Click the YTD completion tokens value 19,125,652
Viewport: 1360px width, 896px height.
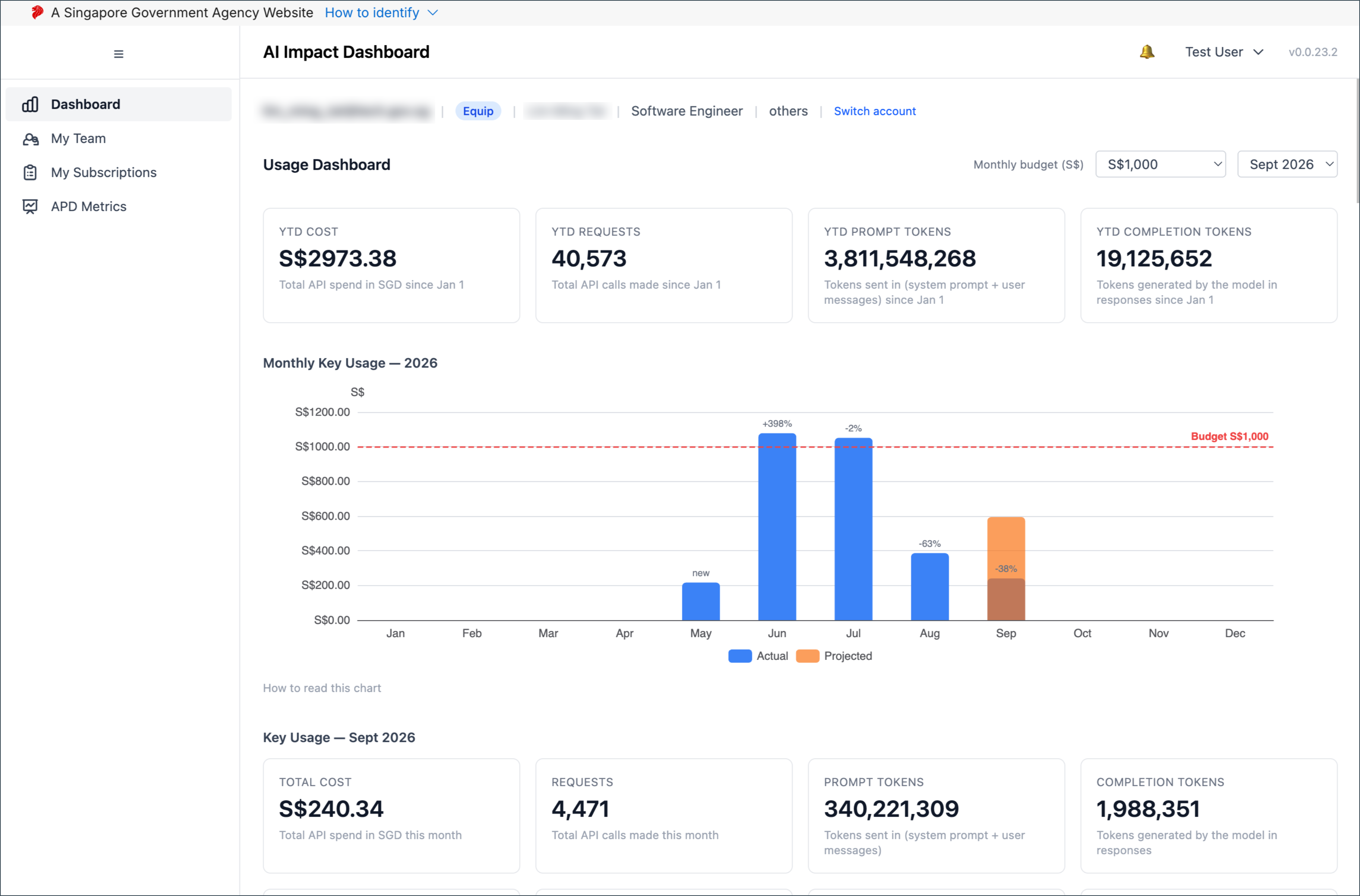tap(1154, 258)
